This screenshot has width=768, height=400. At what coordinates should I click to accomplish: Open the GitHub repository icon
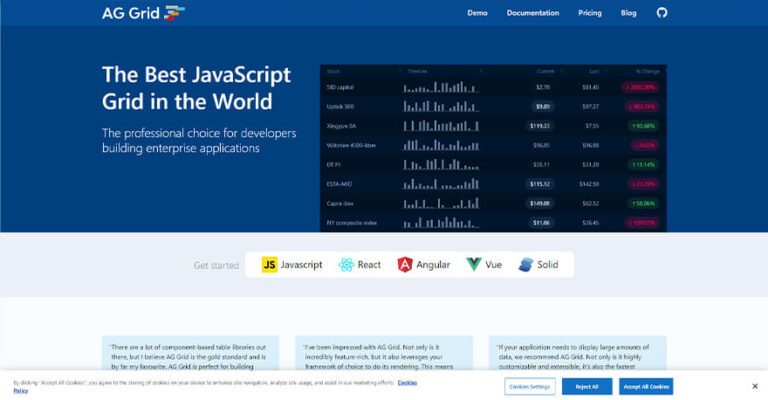tap(661, 13)
